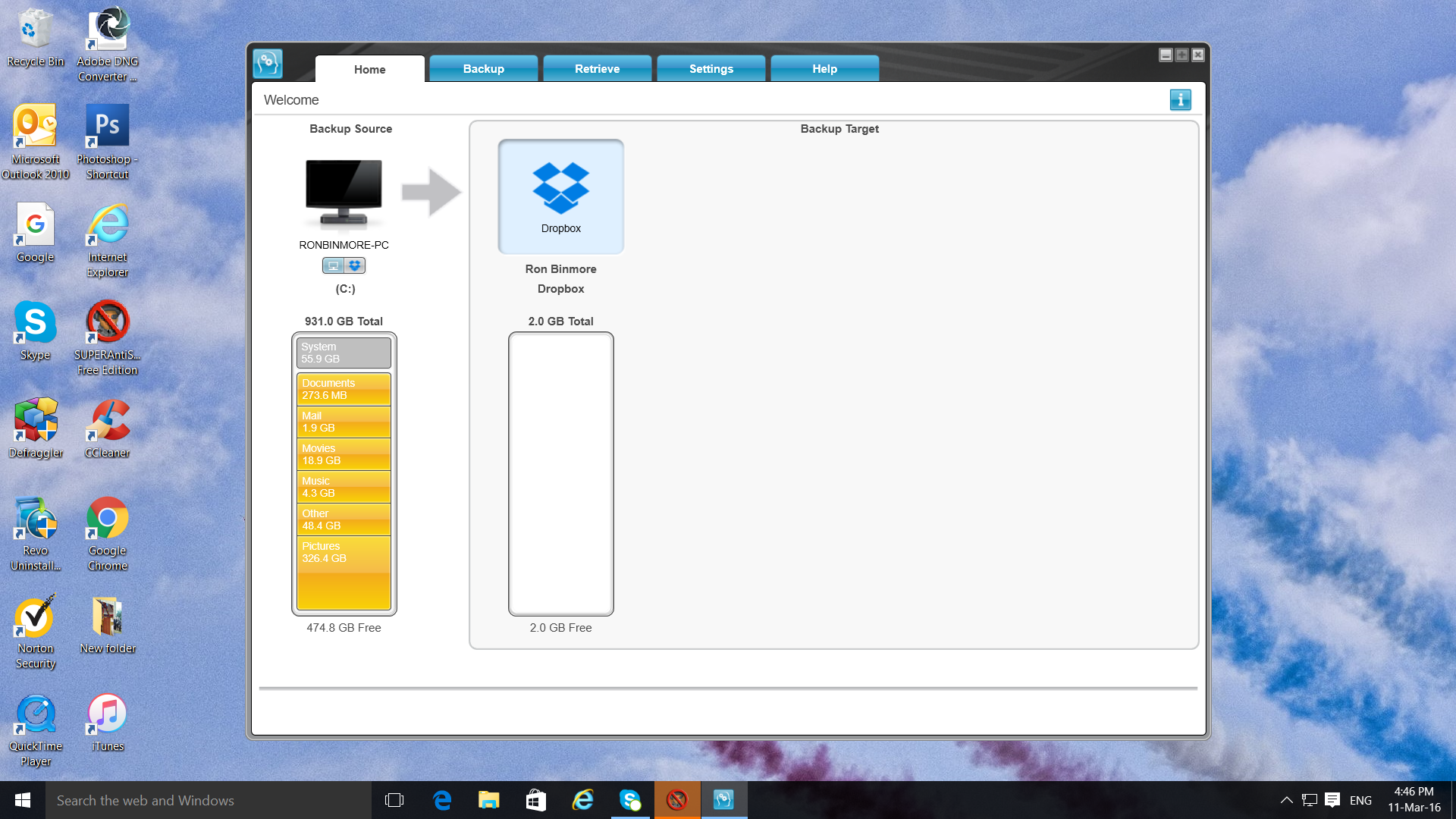Open the Backup tab
1456x819 pixels.
483,69
